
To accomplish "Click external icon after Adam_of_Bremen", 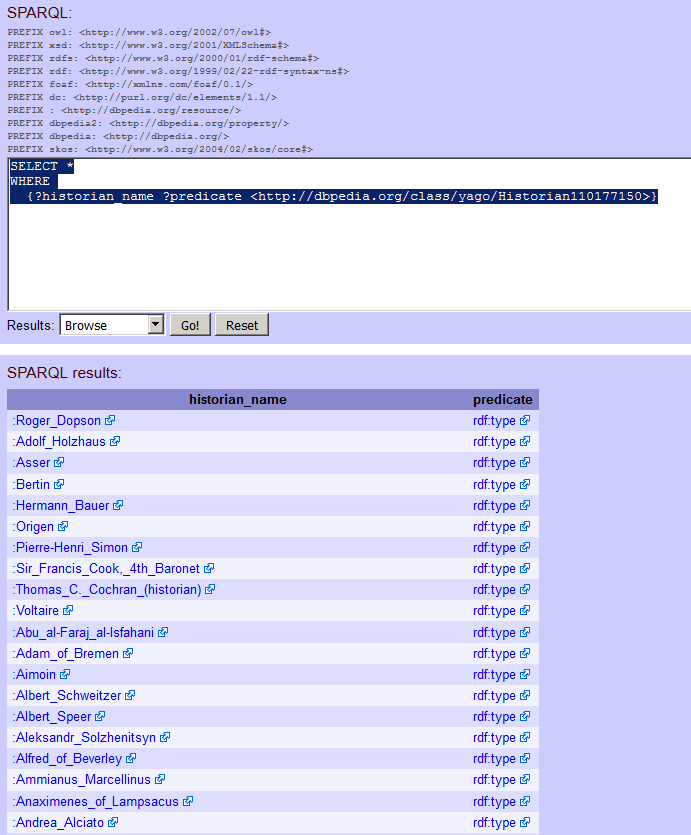I will (x=128, y=654).
